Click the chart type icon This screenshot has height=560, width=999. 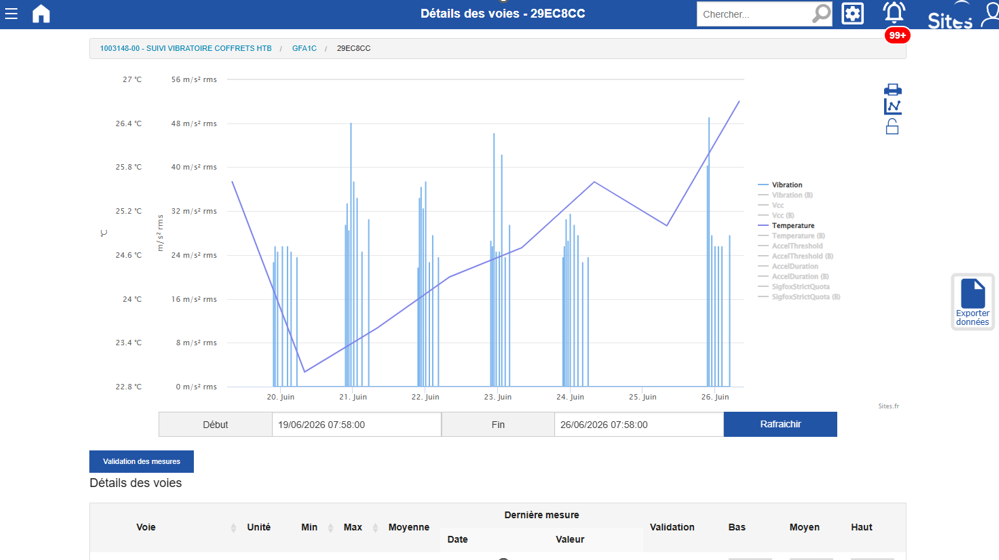coord(893,107)
